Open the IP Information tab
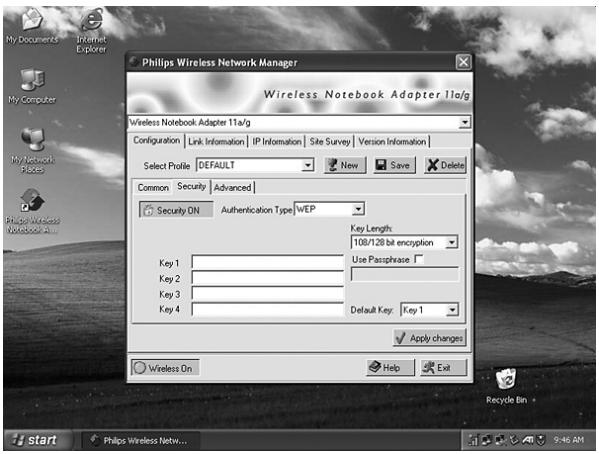 coord(277,141)
